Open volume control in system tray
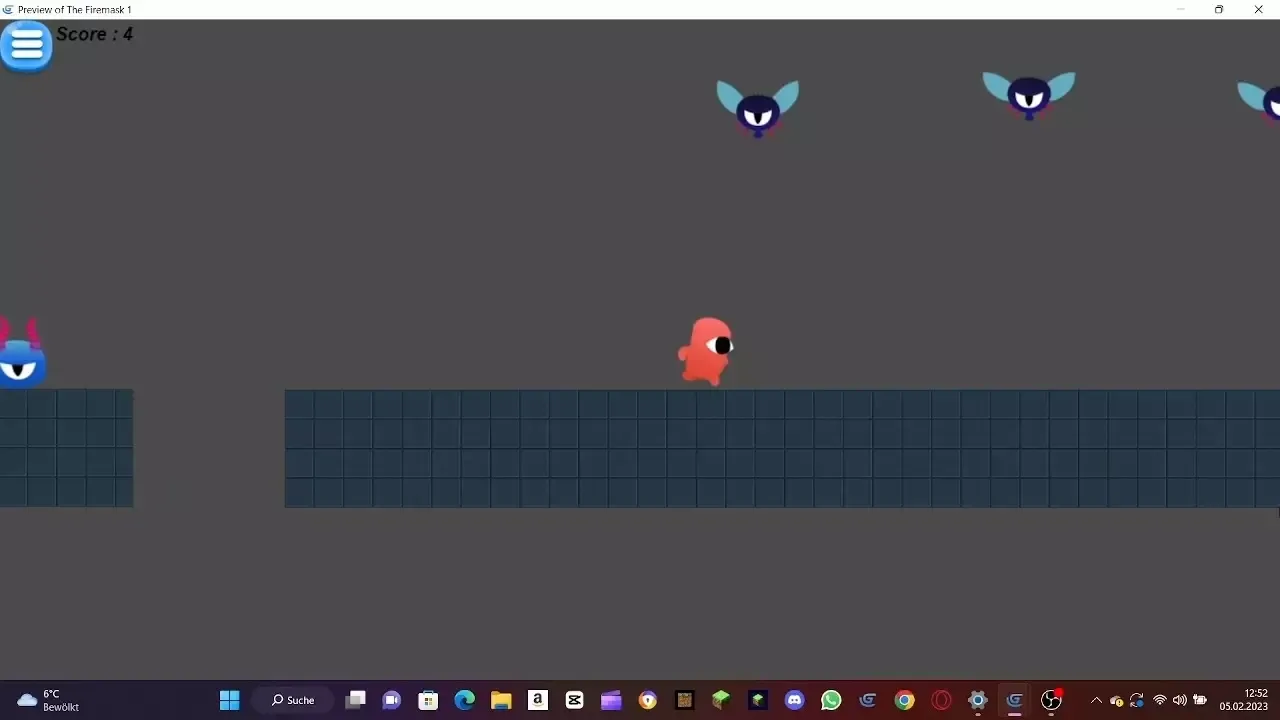This screenshot has width=1280, height=720. (1180, 700)
